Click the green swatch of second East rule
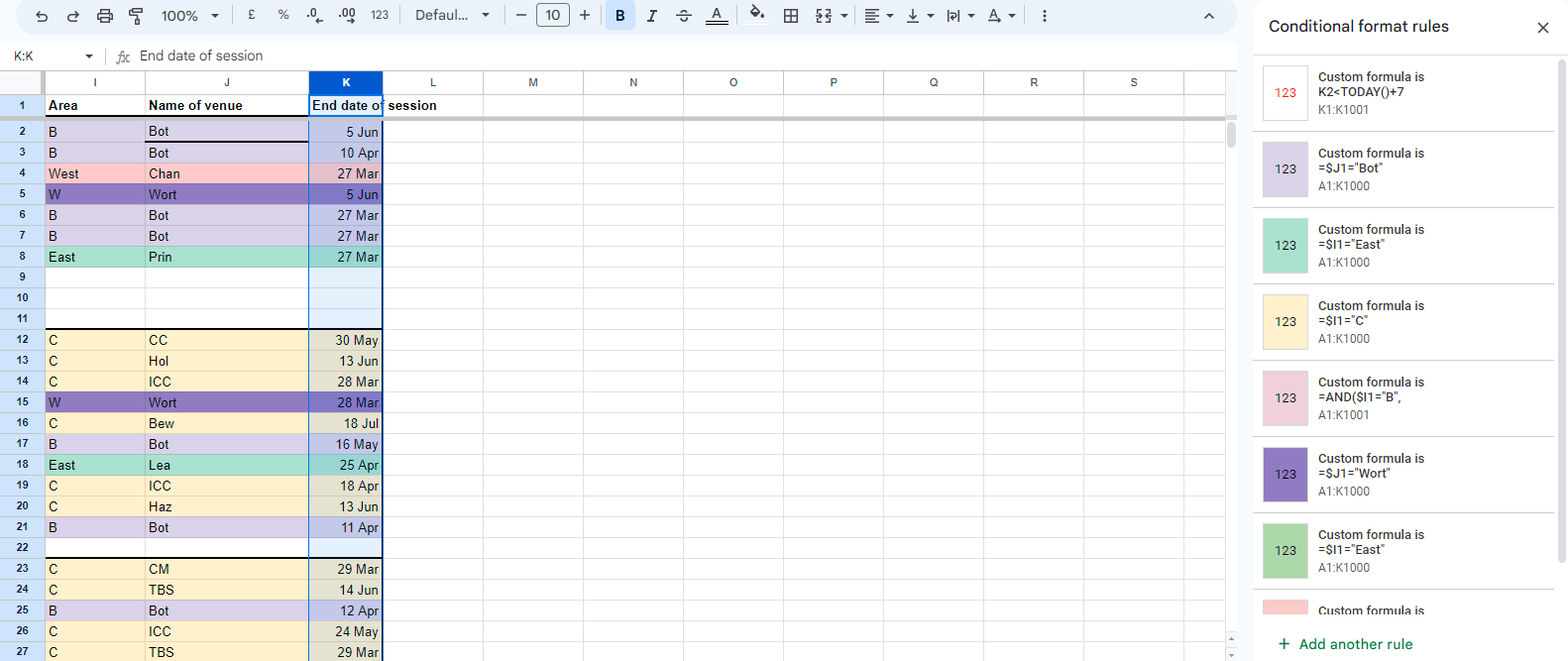 [1286, 551]
